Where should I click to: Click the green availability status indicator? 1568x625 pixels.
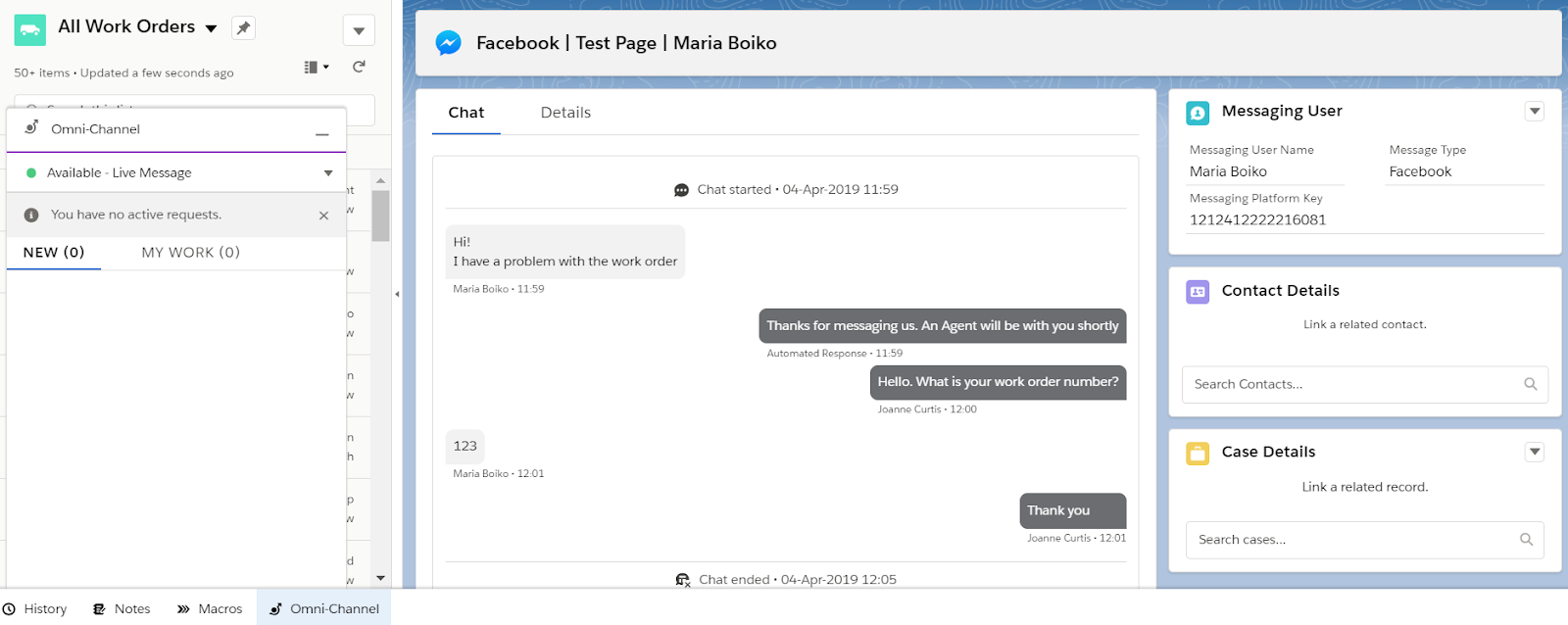[x=31, y=173]
